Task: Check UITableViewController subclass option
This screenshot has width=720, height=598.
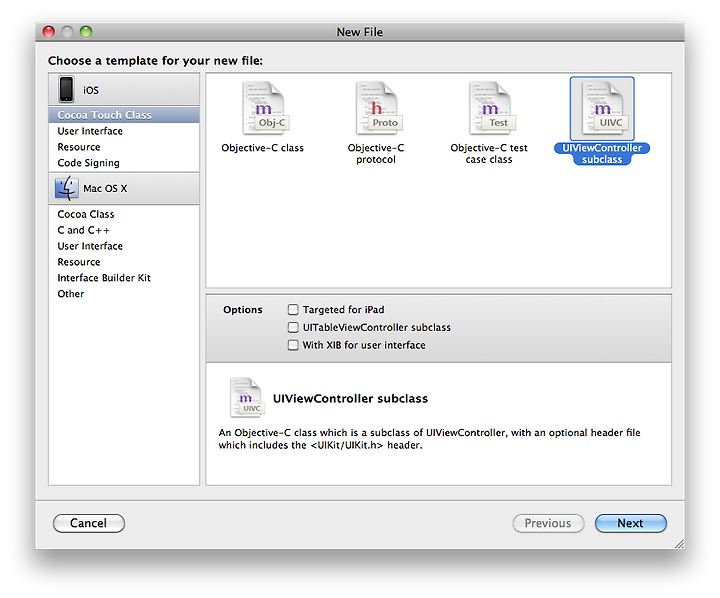Action: 293,327
